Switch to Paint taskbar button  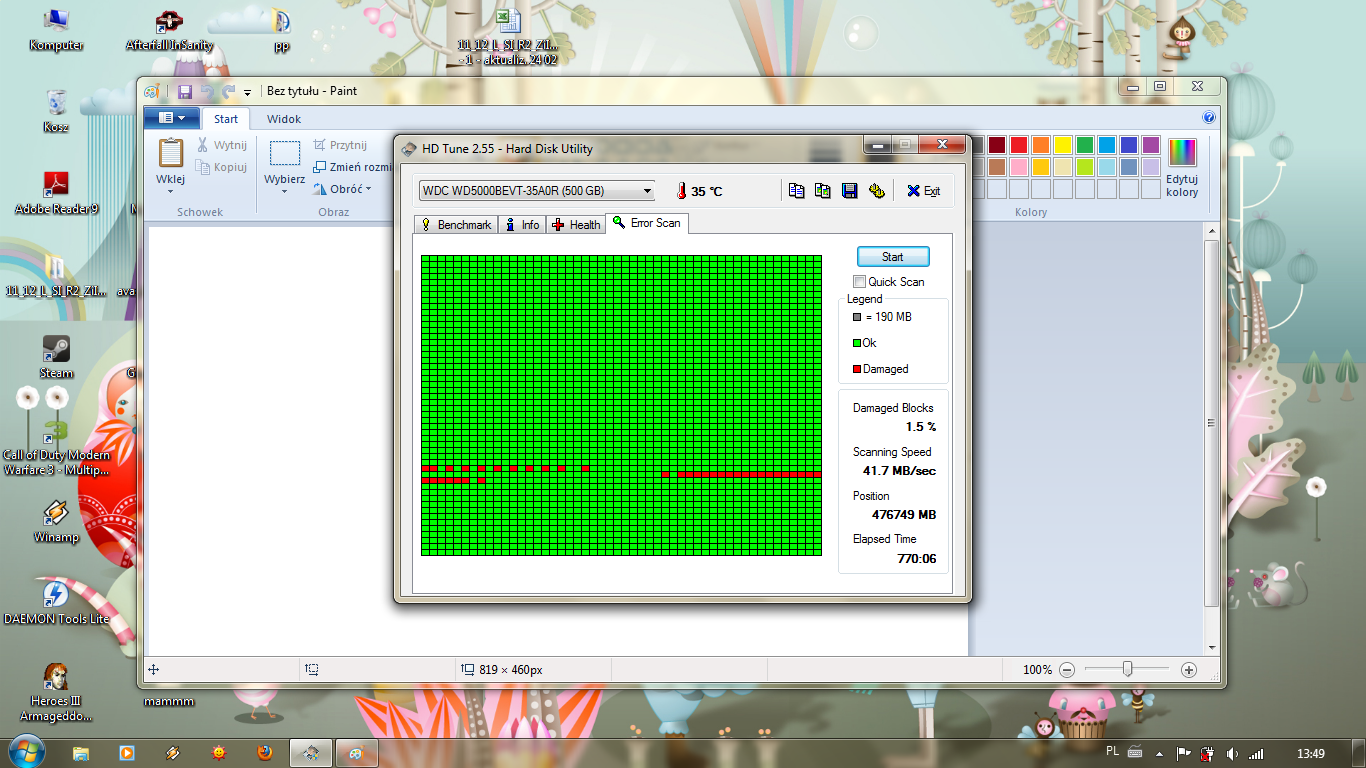coord(357,753)
